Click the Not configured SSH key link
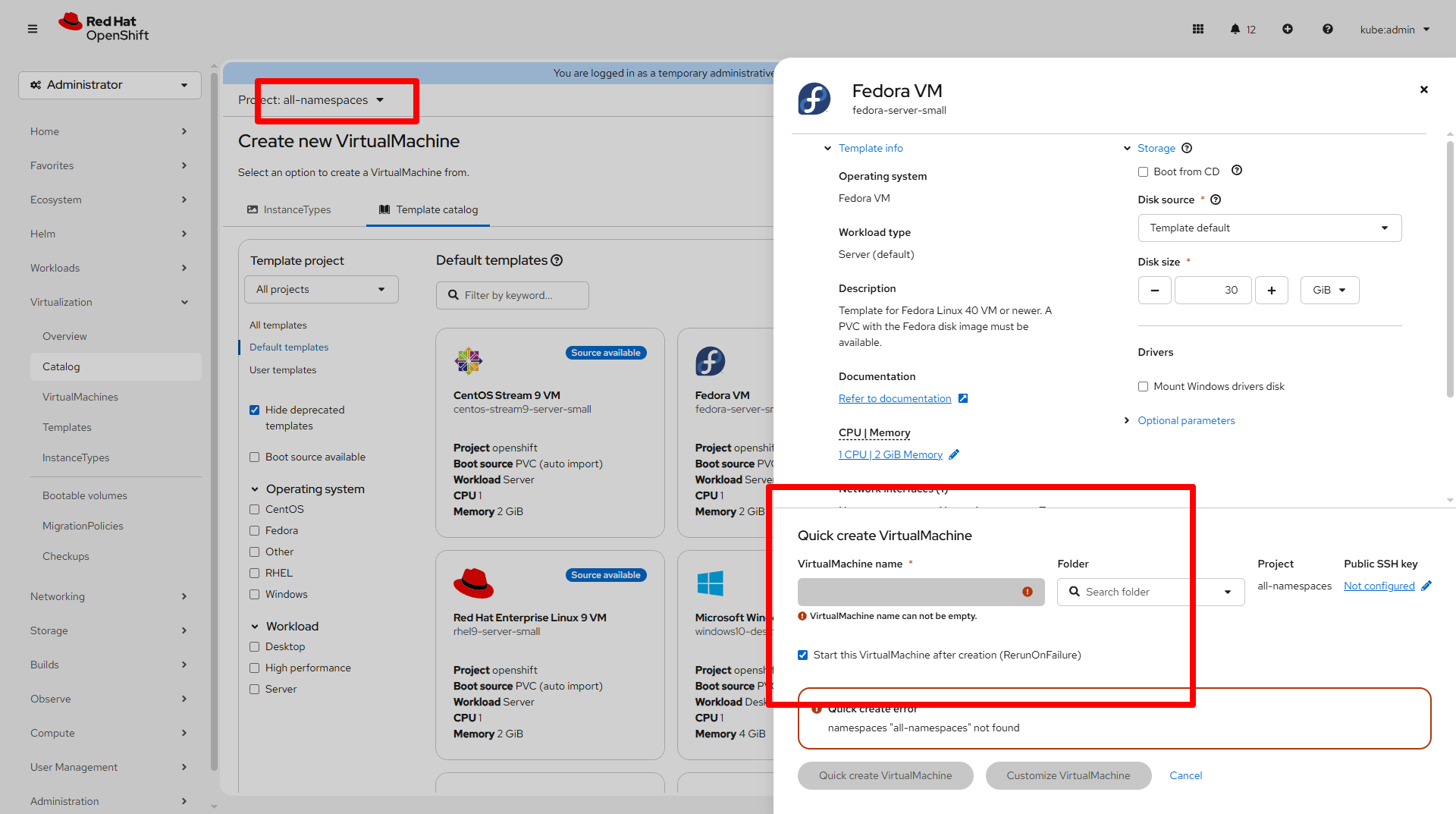 pyautogui.click(x=1379, y=586)
